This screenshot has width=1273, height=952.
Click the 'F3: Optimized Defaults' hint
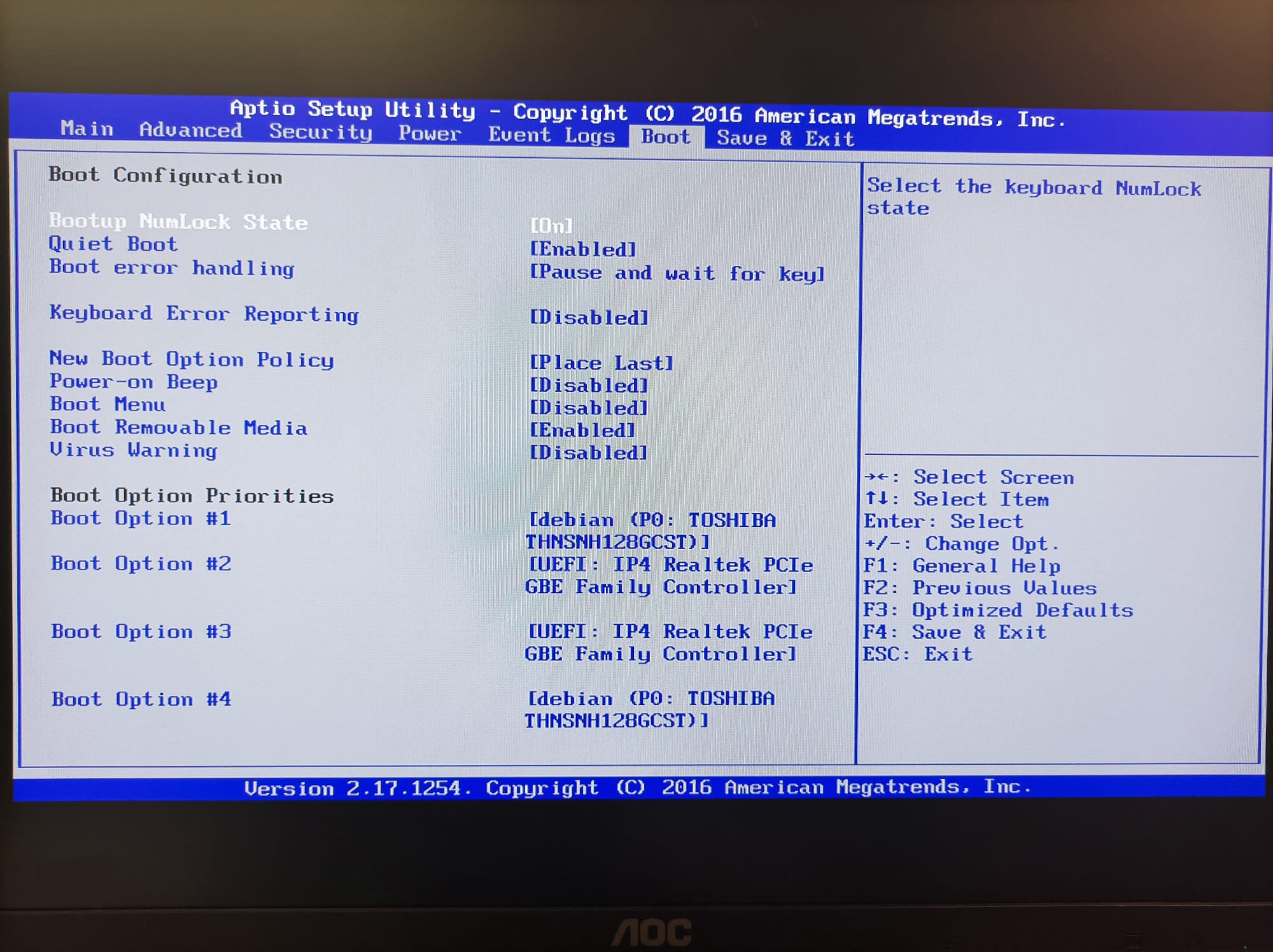pos(998,610)
